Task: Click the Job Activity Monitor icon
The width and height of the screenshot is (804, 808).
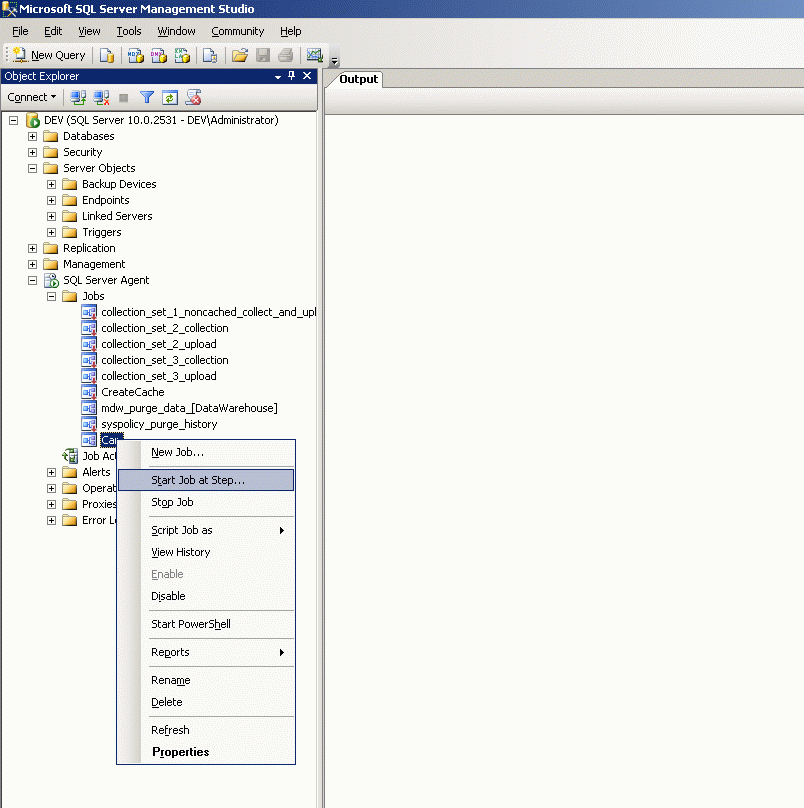Action: click(70, 456)
